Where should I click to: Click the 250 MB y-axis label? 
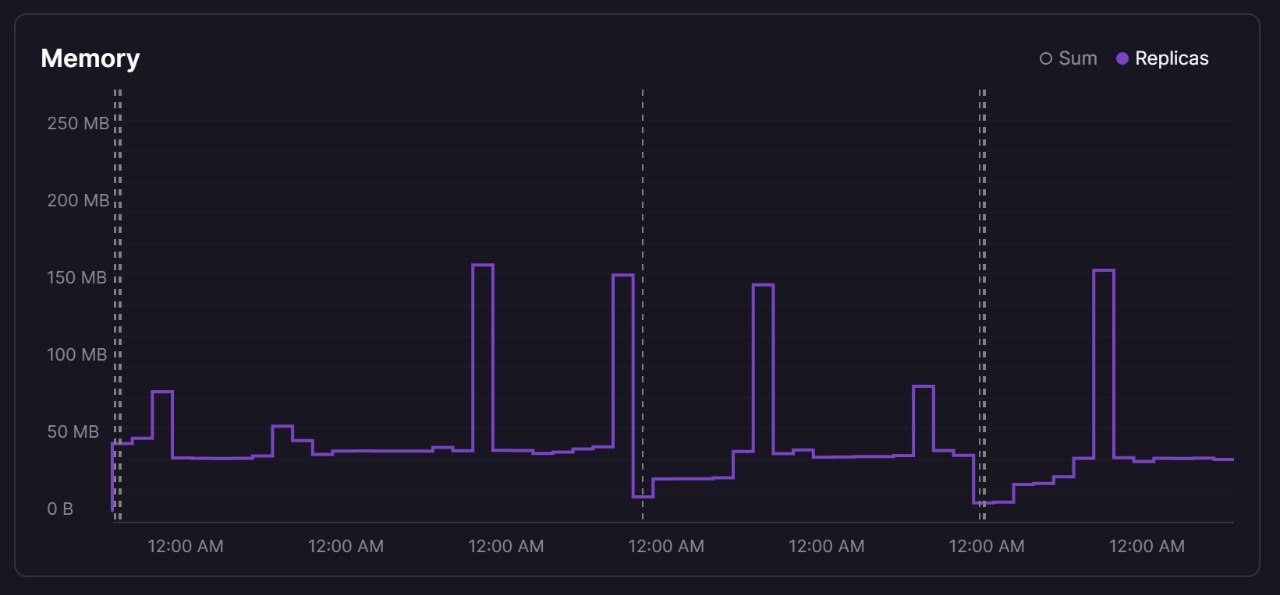(x=77, y=123)
